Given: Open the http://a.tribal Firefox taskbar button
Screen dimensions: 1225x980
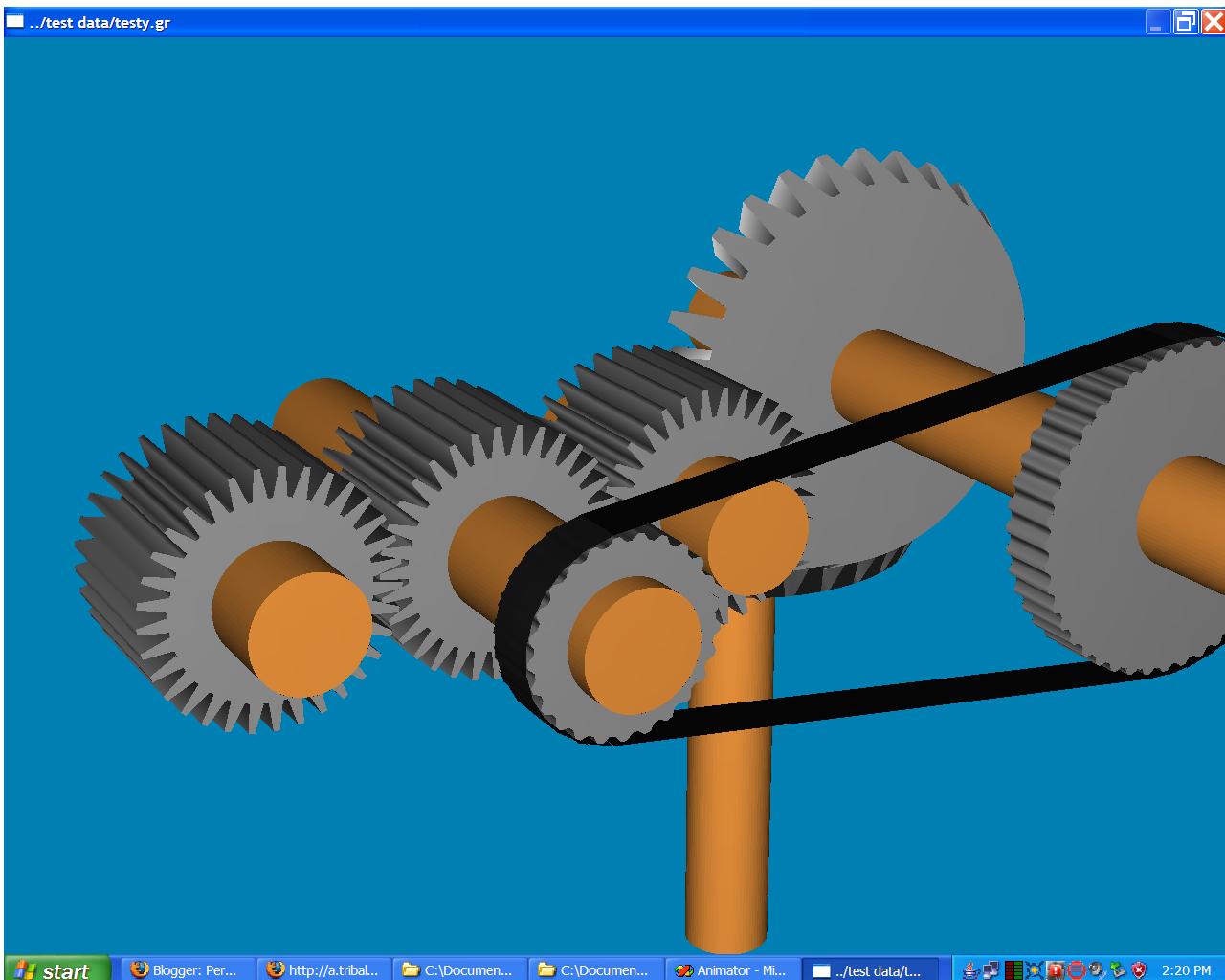Looking at the screenshot, I should 321,969.
